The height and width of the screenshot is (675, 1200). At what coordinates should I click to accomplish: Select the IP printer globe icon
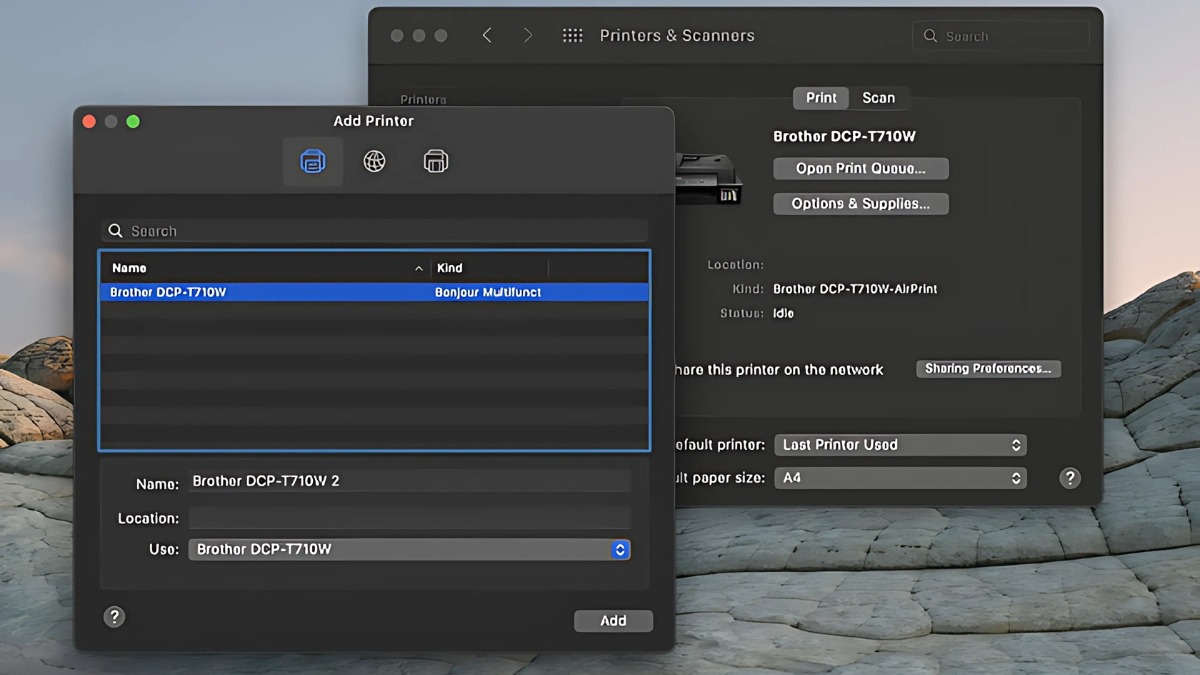coord(374,161)
